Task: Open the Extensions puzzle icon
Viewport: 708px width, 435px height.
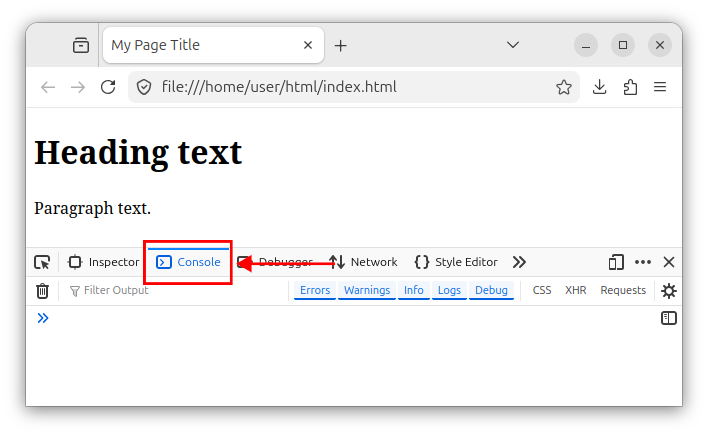Action: tap(630, 87)
